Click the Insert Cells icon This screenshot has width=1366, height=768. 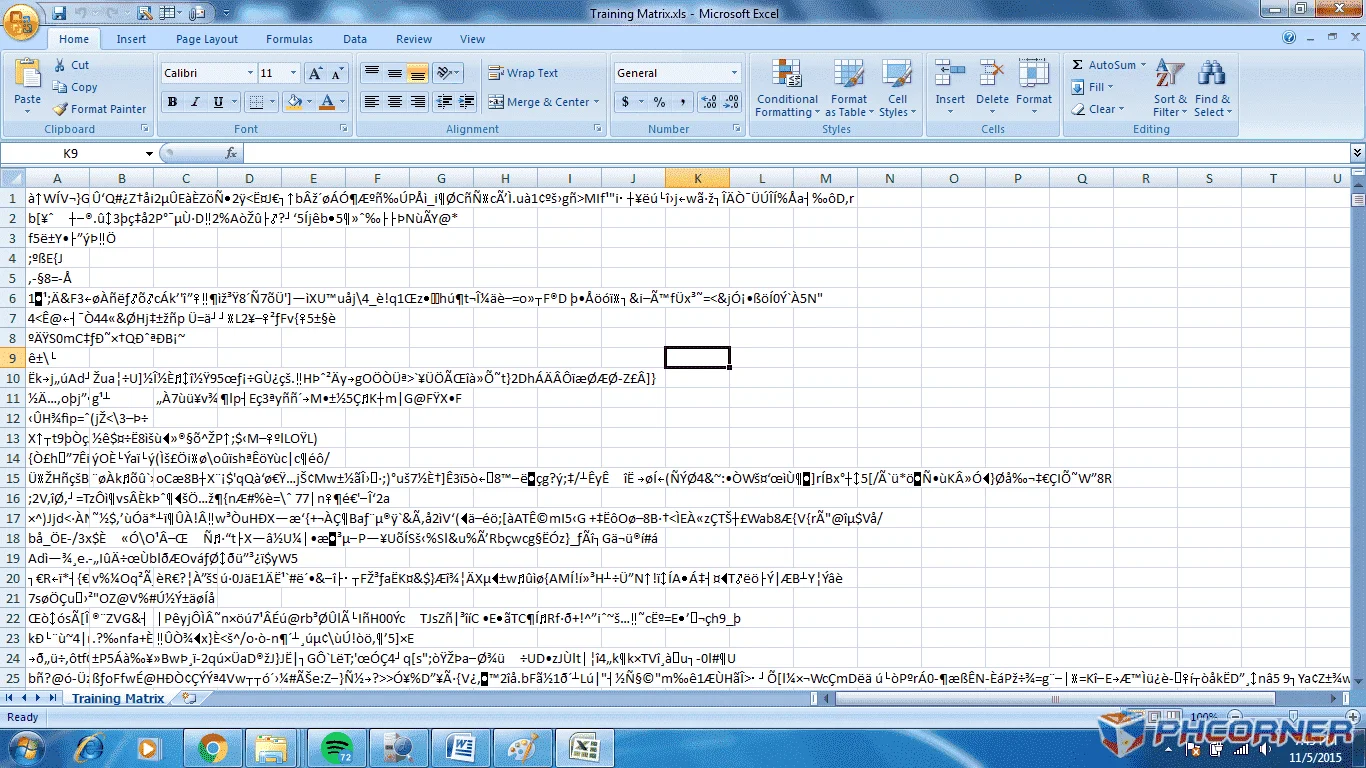point(950,73)
